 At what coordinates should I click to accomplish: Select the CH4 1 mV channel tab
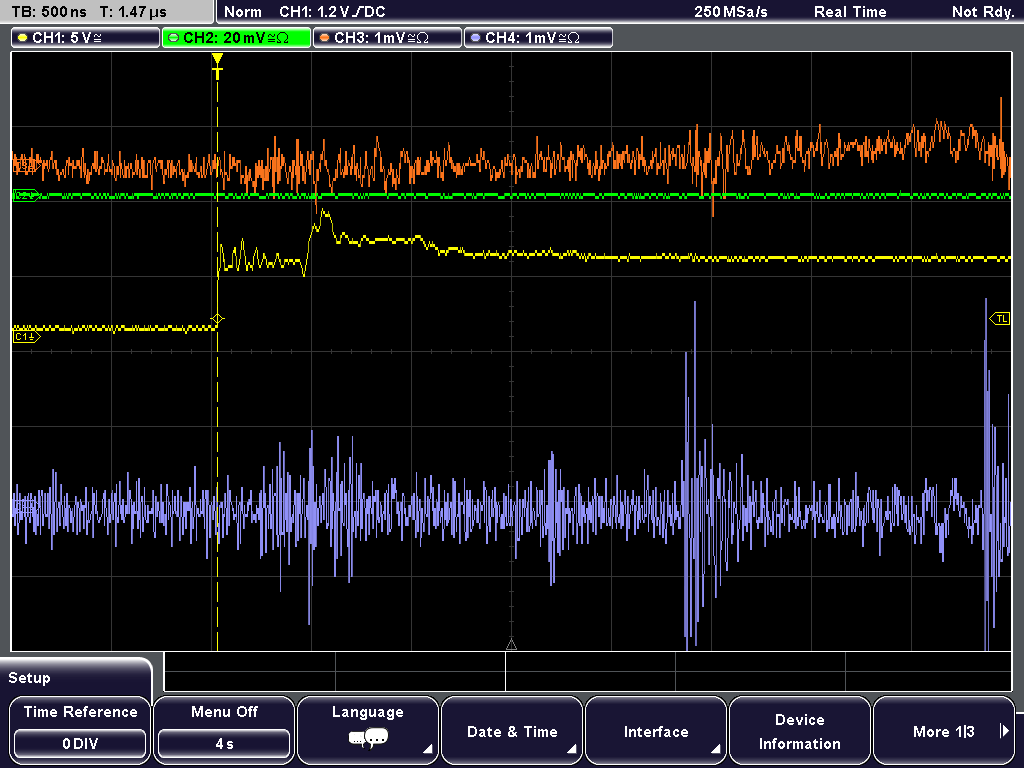(x=538, y=38)
